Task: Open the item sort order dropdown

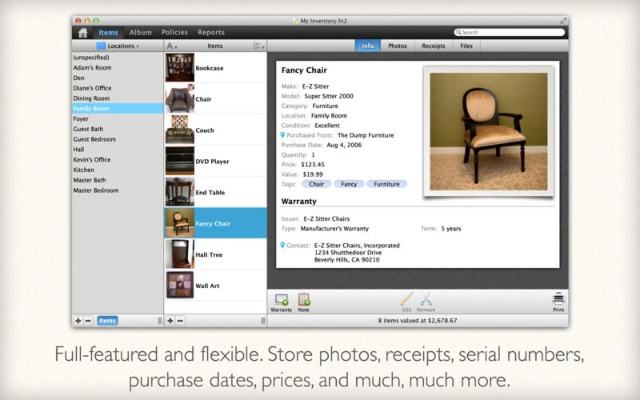Action: [173, 46]
